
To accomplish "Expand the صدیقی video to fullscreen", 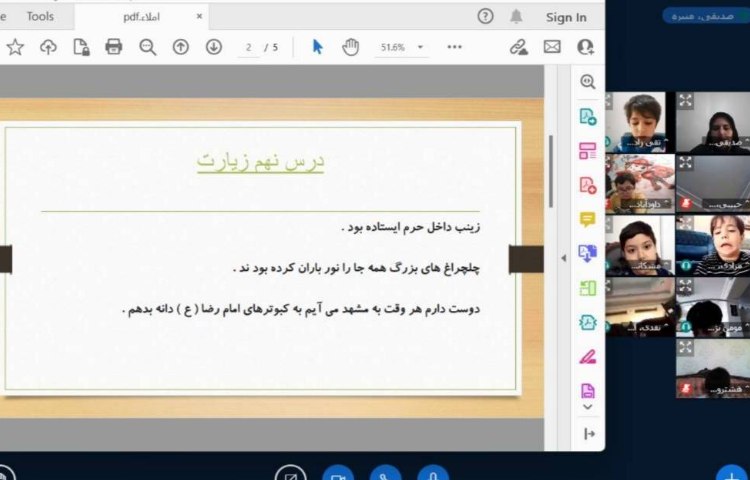I will tap(685, 100).
